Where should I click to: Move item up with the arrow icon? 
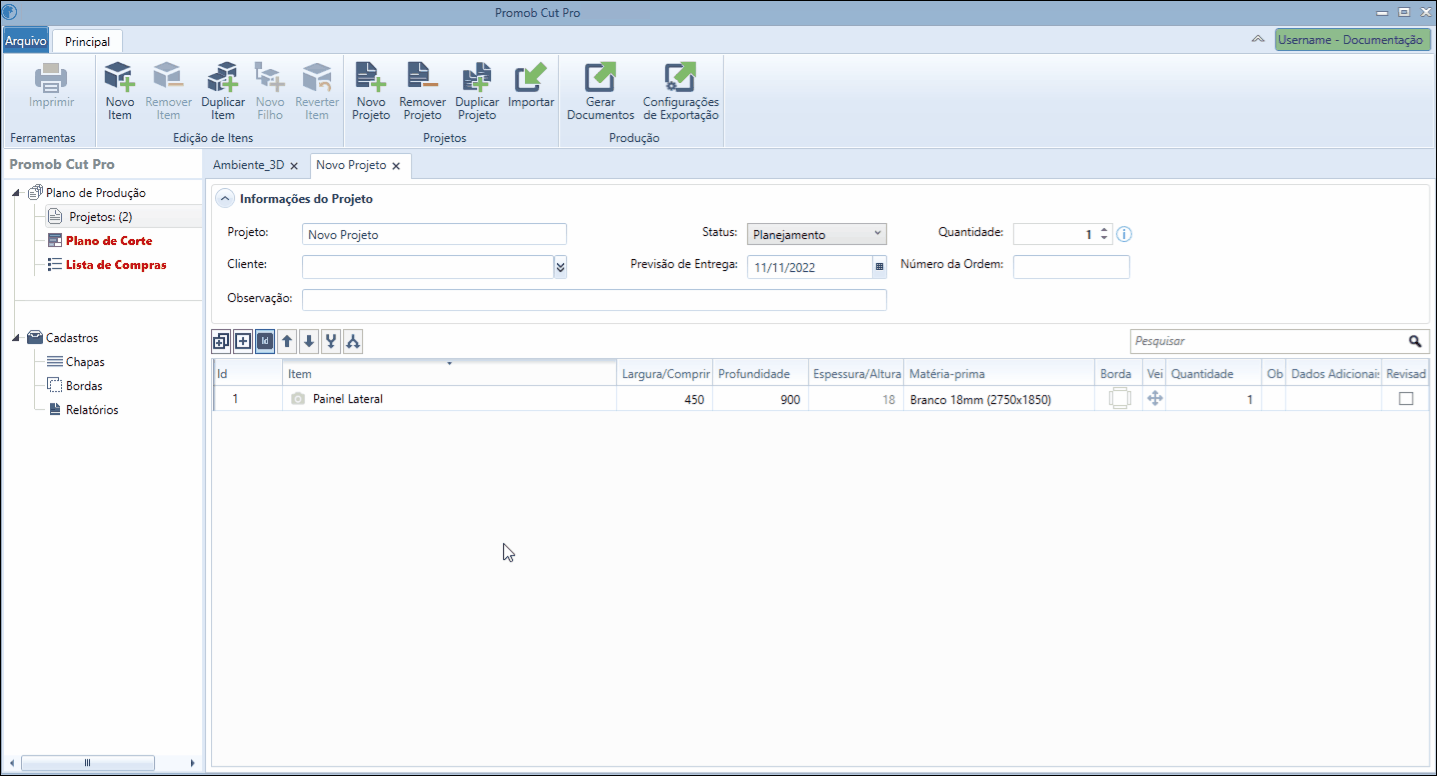[287, 341]
